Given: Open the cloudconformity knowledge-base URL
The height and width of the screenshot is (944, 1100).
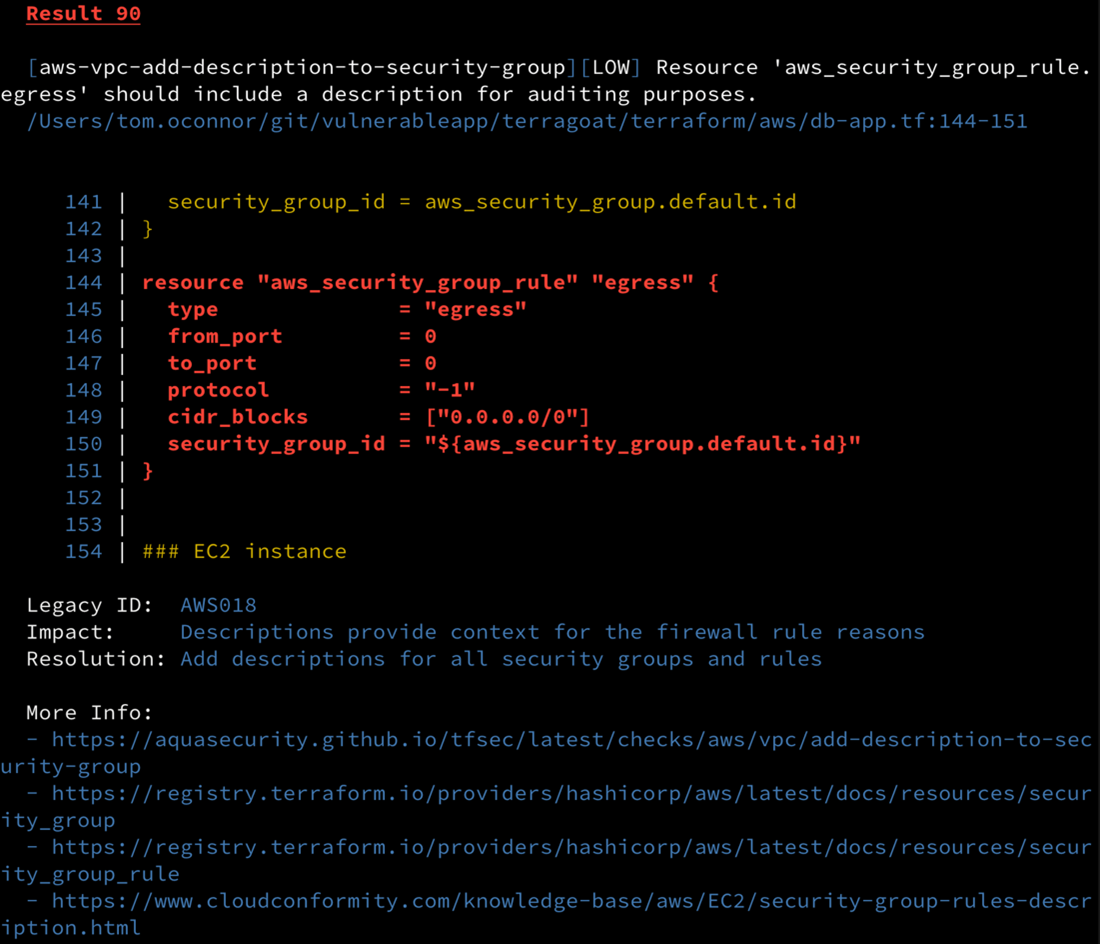Looking at the screenshot, I should [x=571, y=901].
